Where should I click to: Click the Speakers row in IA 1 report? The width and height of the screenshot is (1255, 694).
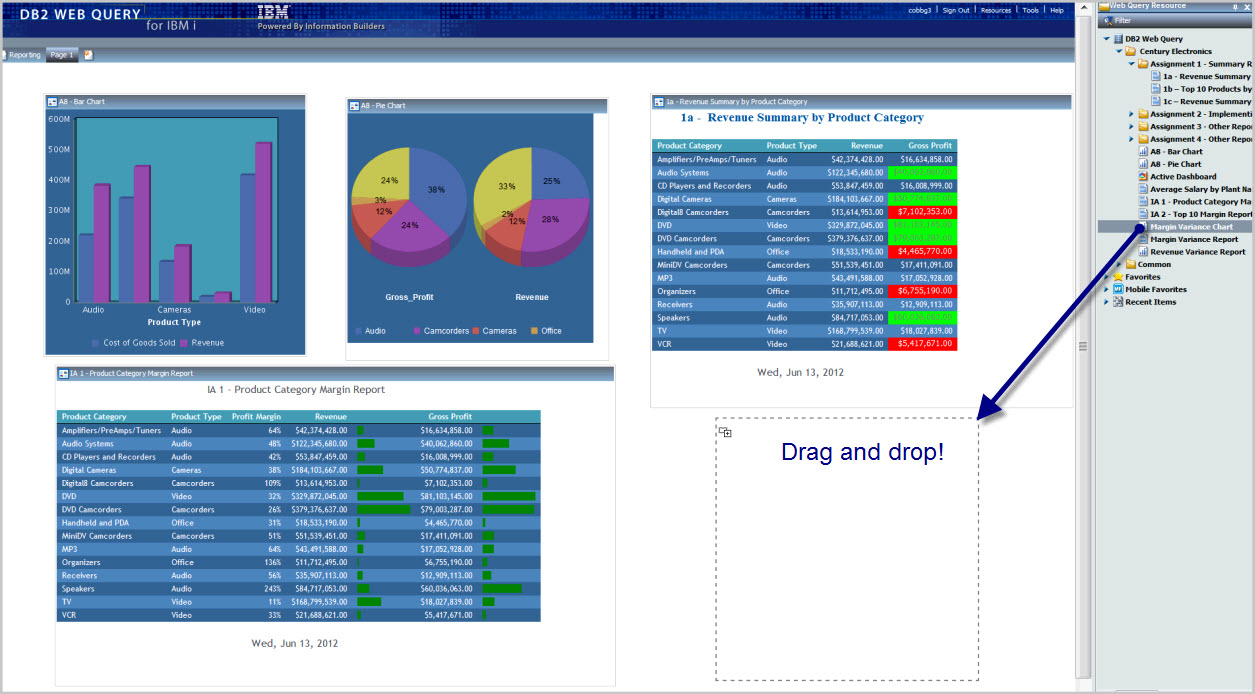pos(298,589)
